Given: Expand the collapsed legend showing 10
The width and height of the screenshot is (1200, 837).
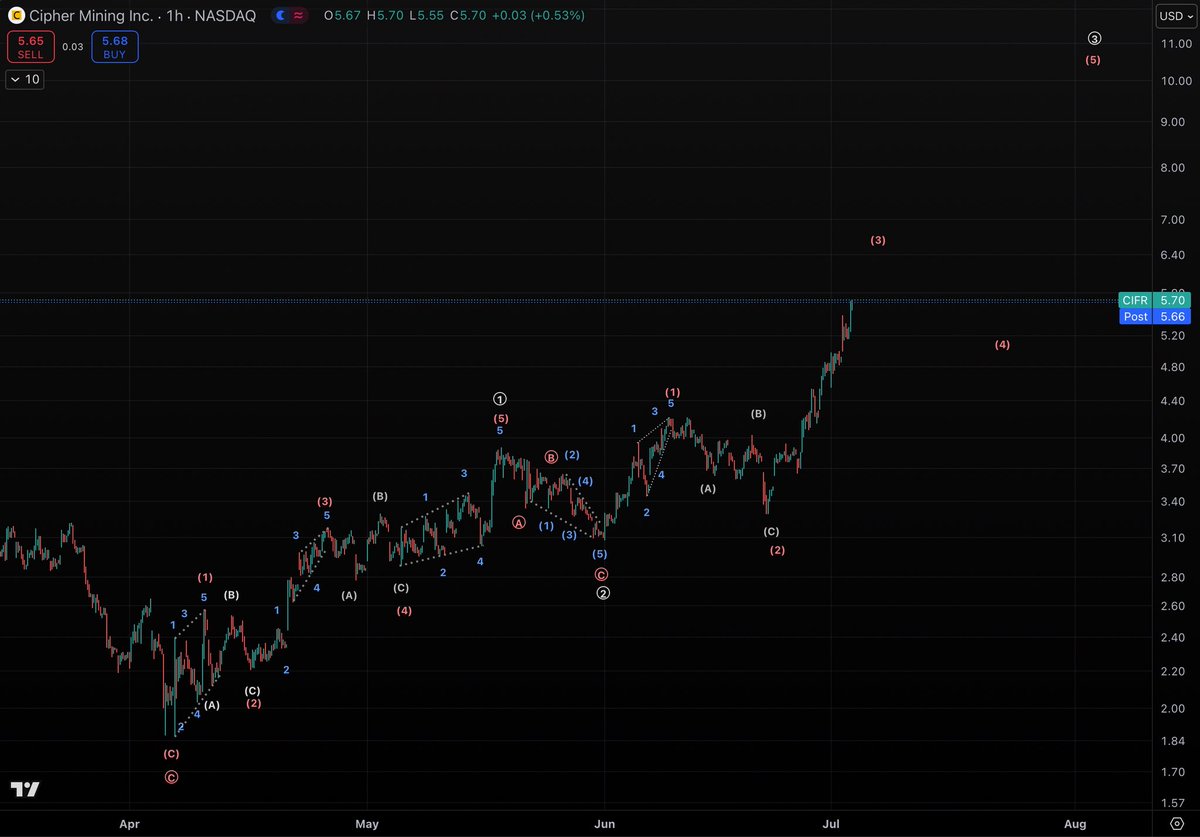Looking at the screenshot, I should [x=25, y=80].
